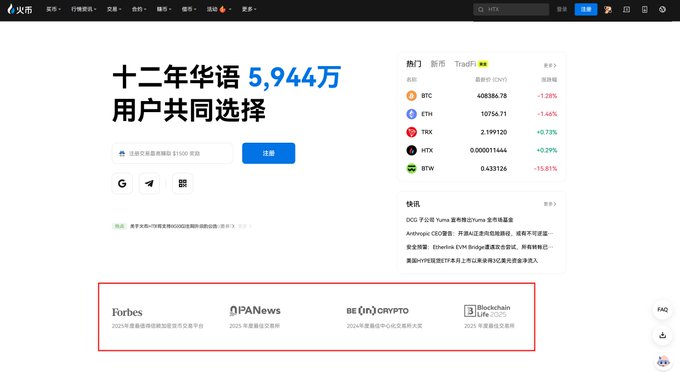
Task: Open the messages icon in header
Action: point(626,10)
